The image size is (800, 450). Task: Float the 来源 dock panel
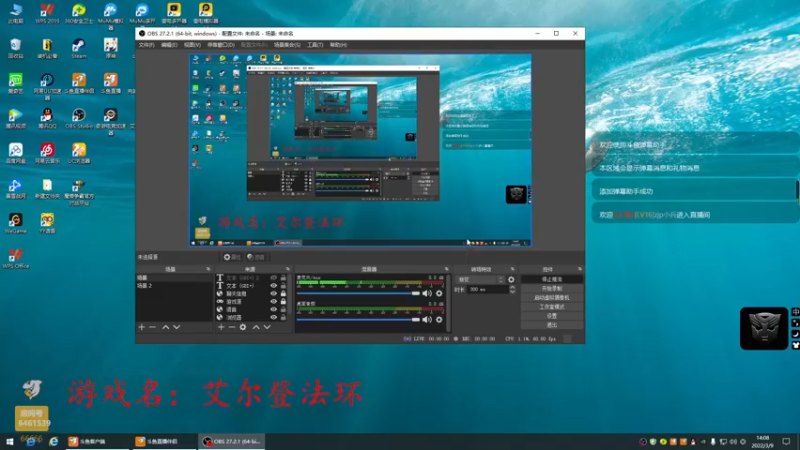pos(288,269)
